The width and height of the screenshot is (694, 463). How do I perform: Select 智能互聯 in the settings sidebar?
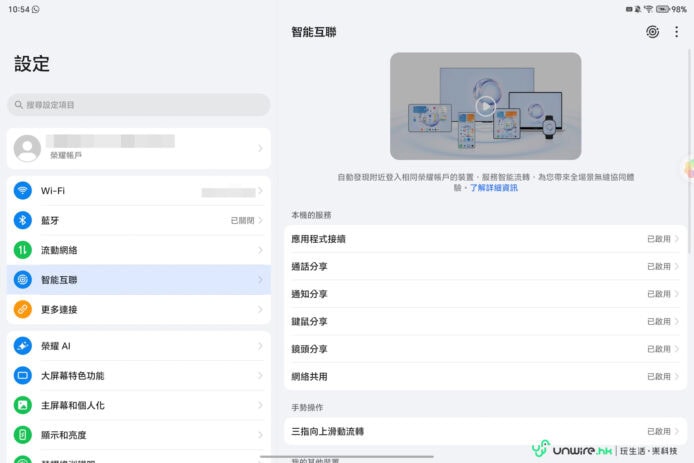[138, 280]
